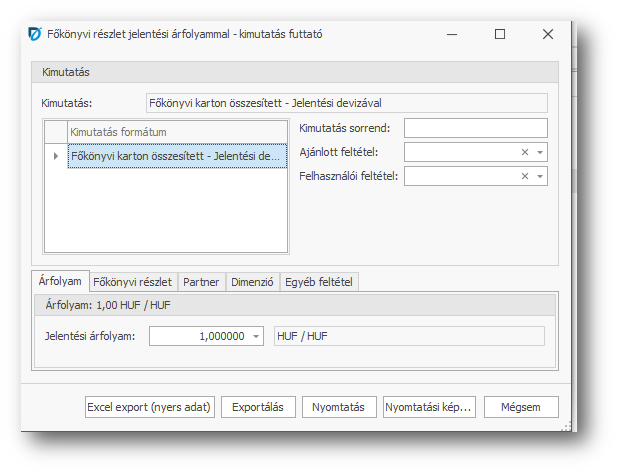The width and height of the screenshot is (619, 474).
Task: Clear the Ajánlott feltétel field with X
Action: click(525, 152)
